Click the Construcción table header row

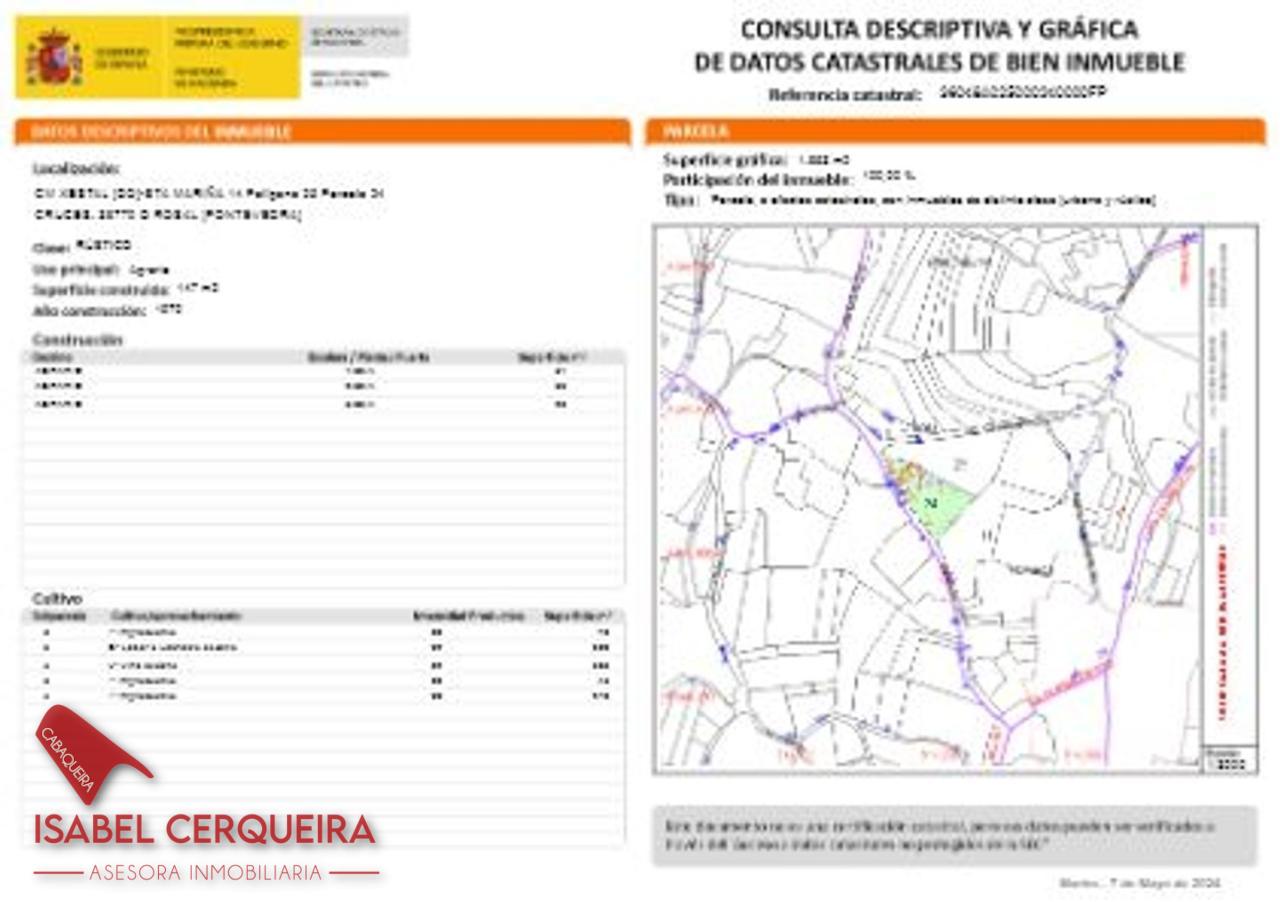click(324, 357)
